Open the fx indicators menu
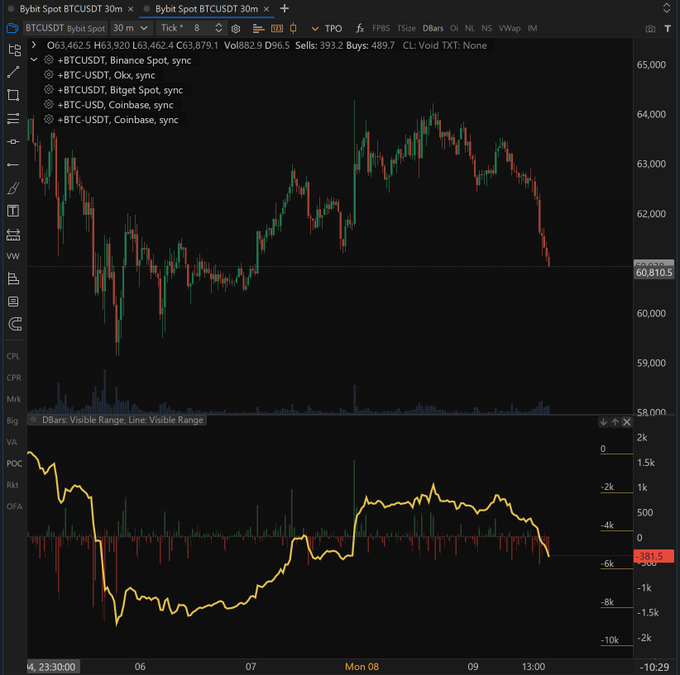 pos(360,29)
